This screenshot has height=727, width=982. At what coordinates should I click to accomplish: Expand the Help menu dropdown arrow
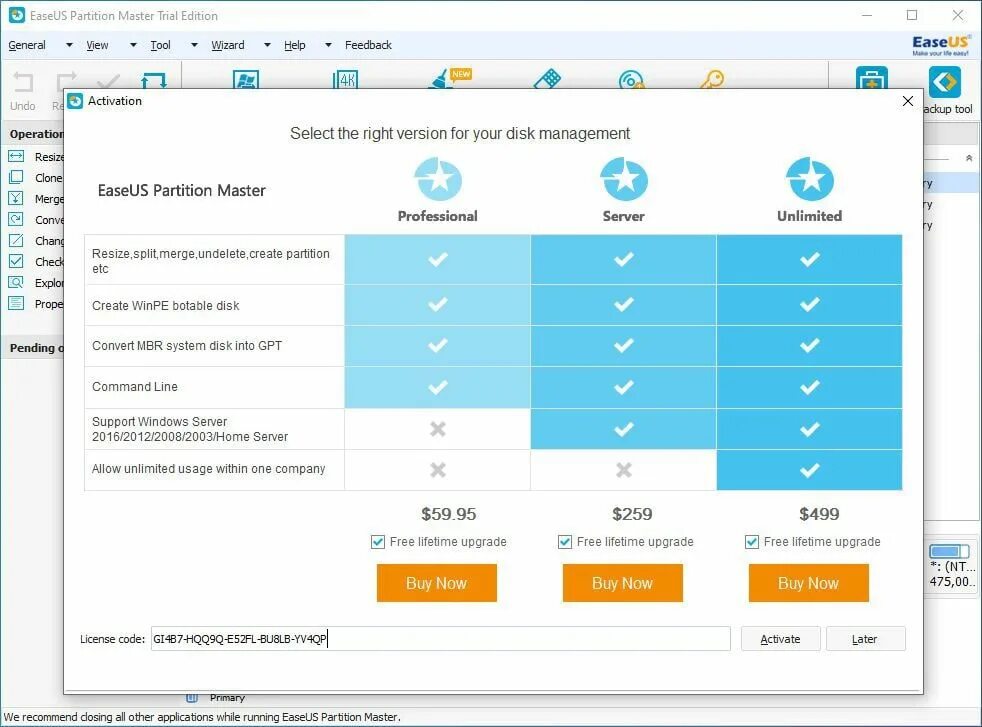click(328, 45)
